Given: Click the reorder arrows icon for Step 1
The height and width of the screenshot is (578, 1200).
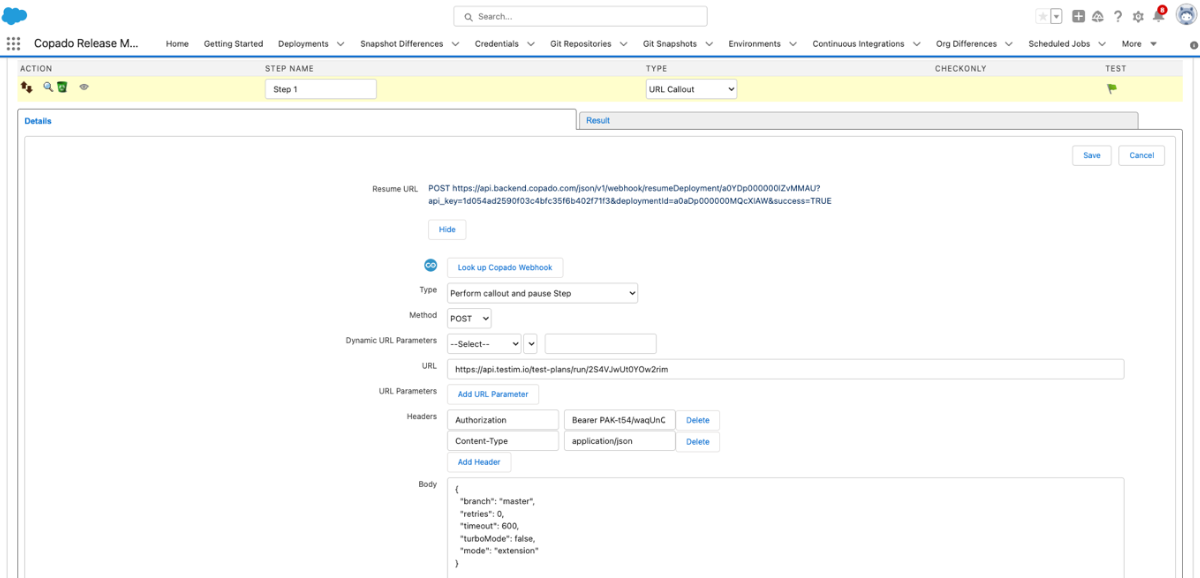Looking at the screenshot, I should [27, 88].
